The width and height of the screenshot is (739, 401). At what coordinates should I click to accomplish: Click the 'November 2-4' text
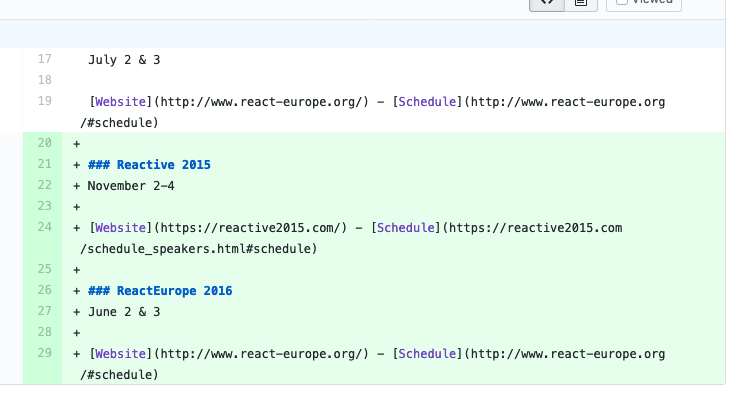(131, 186)
